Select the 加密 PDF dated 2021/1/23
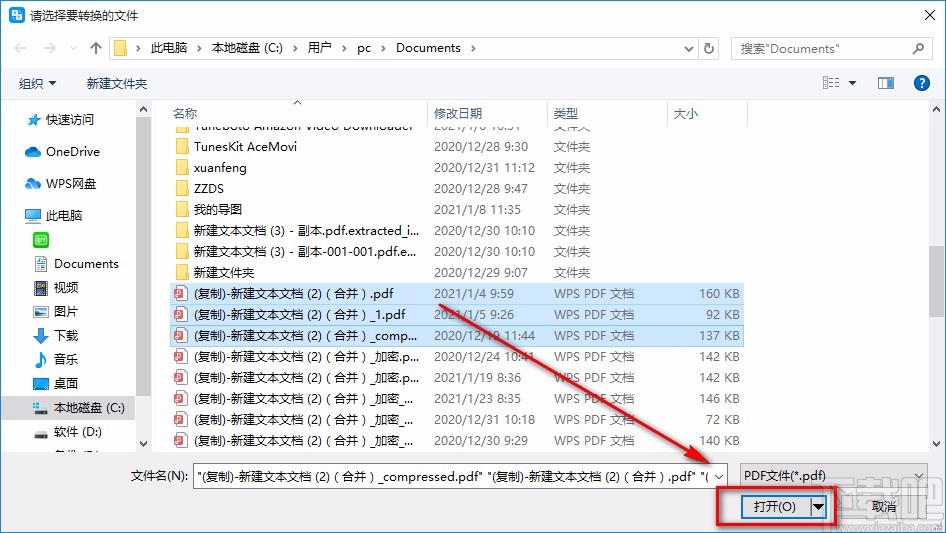The image size is (946, 533). [457, 398]
